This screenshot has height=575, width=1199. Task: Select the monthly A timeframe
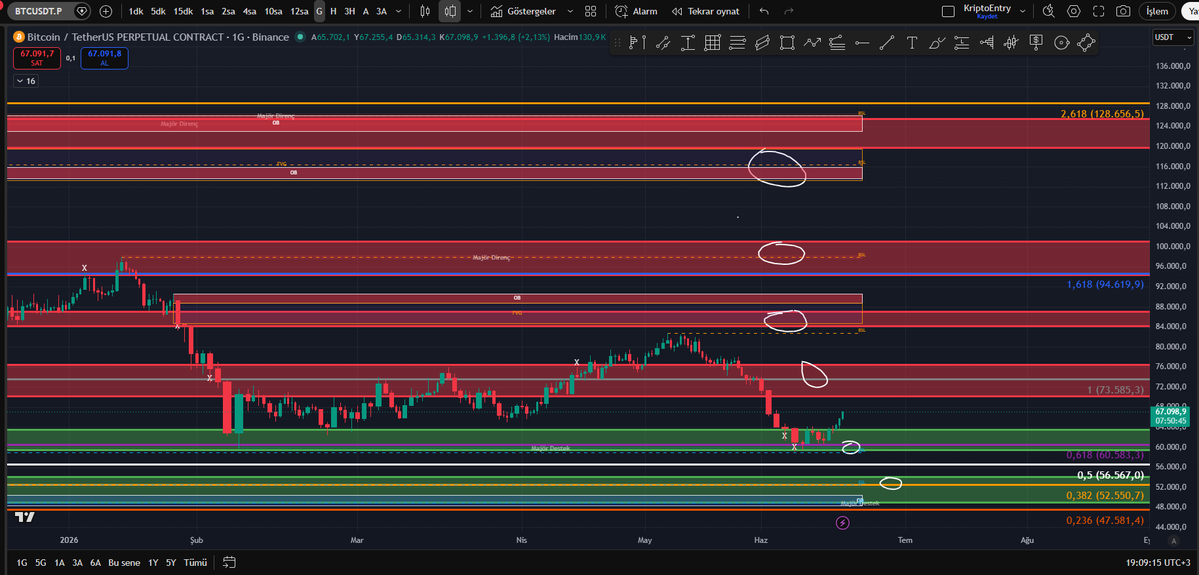pyautogui.click(x=366, y=11)
